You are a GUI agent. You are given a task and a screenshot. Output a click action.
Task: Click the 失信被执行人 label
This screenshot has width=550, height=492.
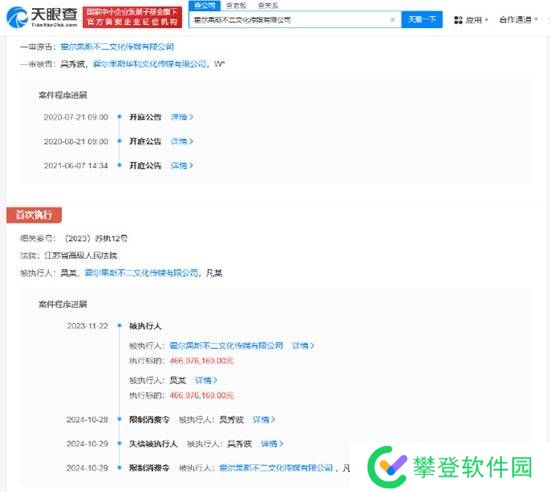point(153,444)
